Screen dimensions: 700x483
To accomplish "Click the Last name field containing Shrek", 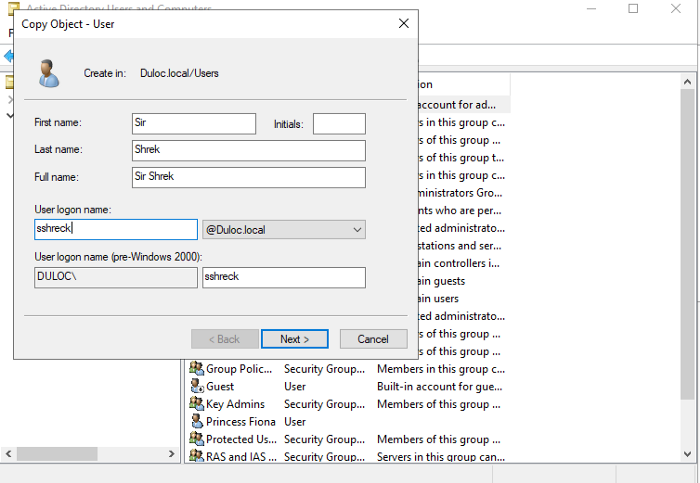I will pyautogui.click(x=249, y=150).
